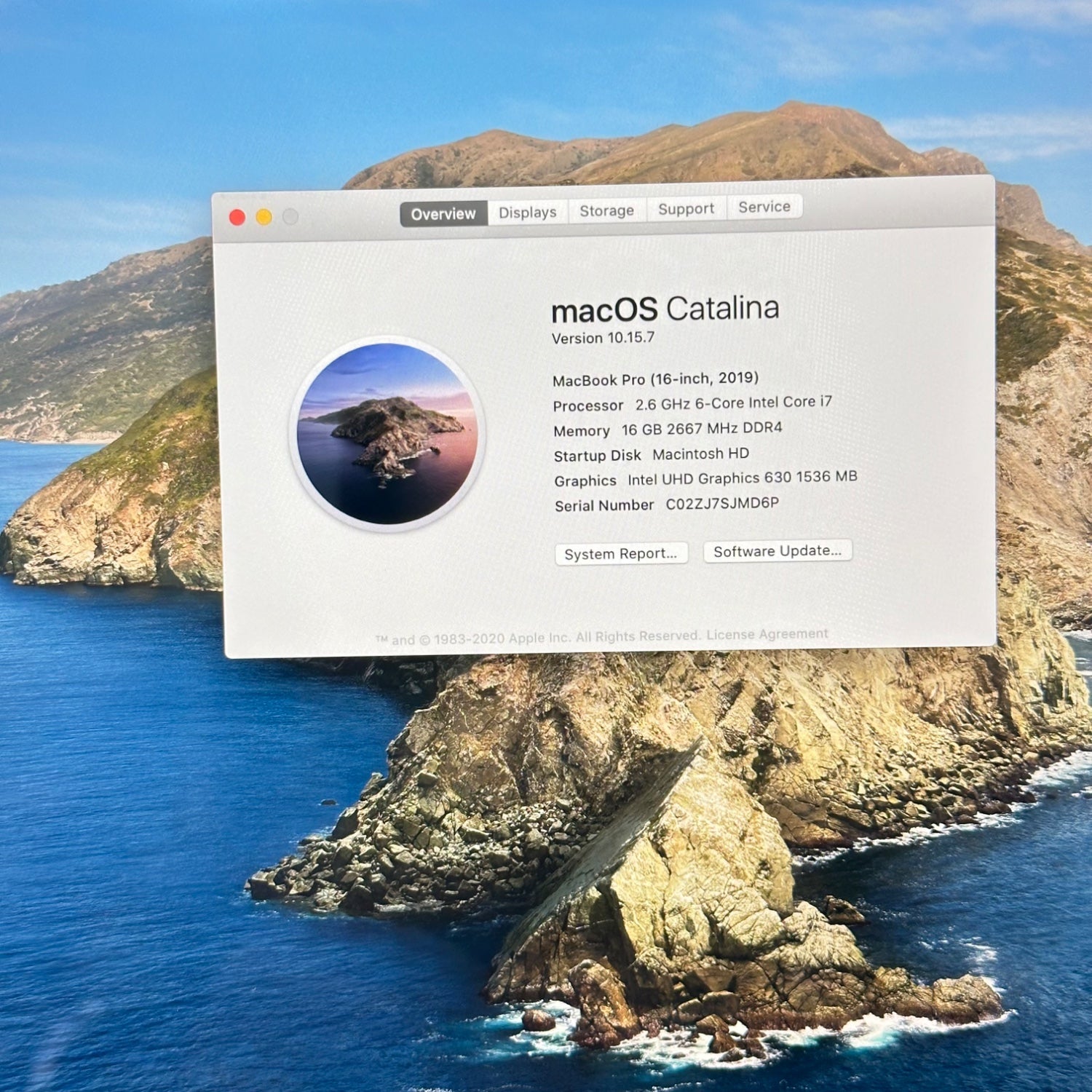Click the Software Update... button
This screenshot has height=1092, width=1092.
tap(778, 551)
